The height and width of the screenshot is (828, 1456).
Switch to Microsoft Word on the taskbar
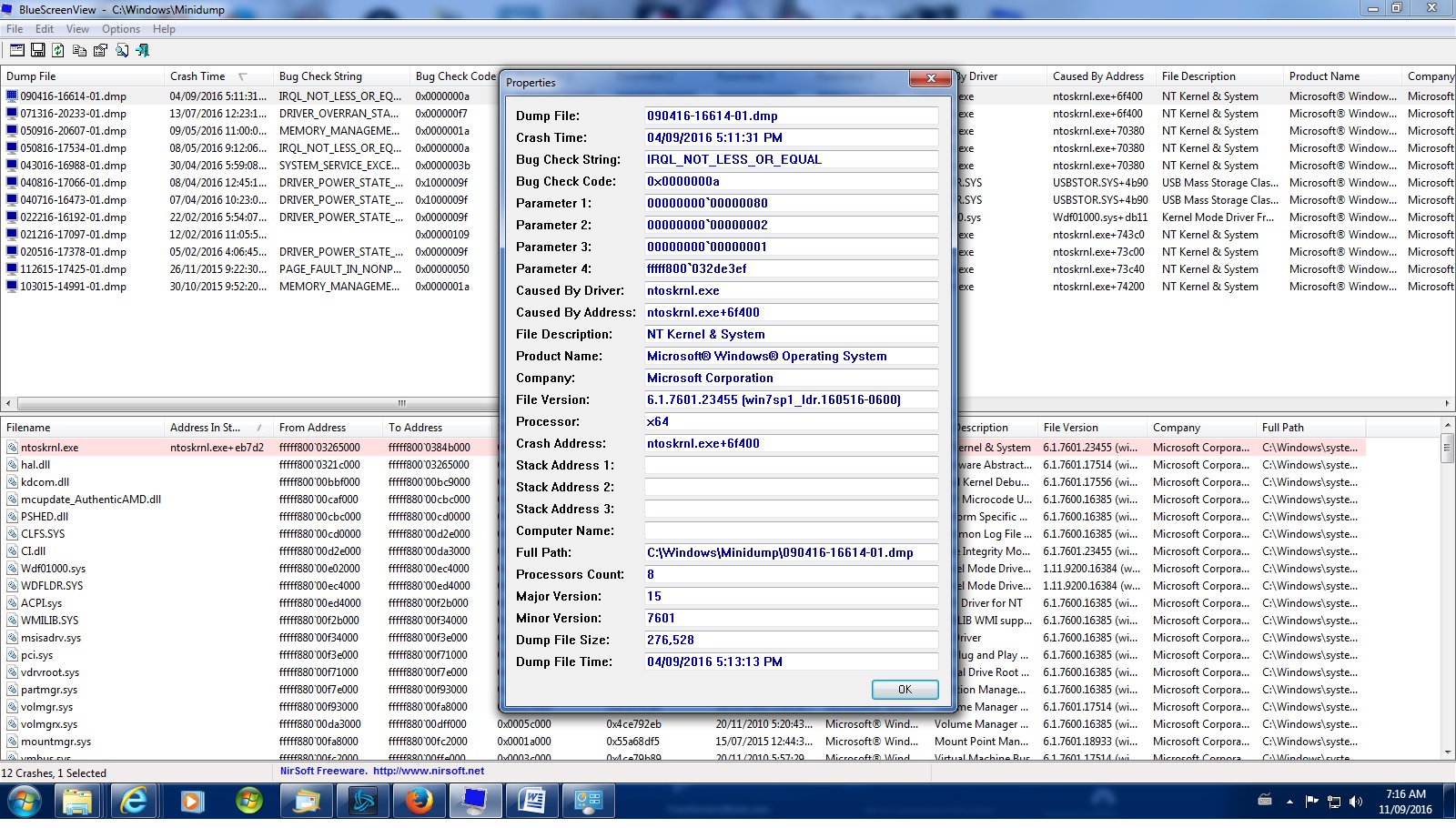pyautogui.click(x=532, y=802)
